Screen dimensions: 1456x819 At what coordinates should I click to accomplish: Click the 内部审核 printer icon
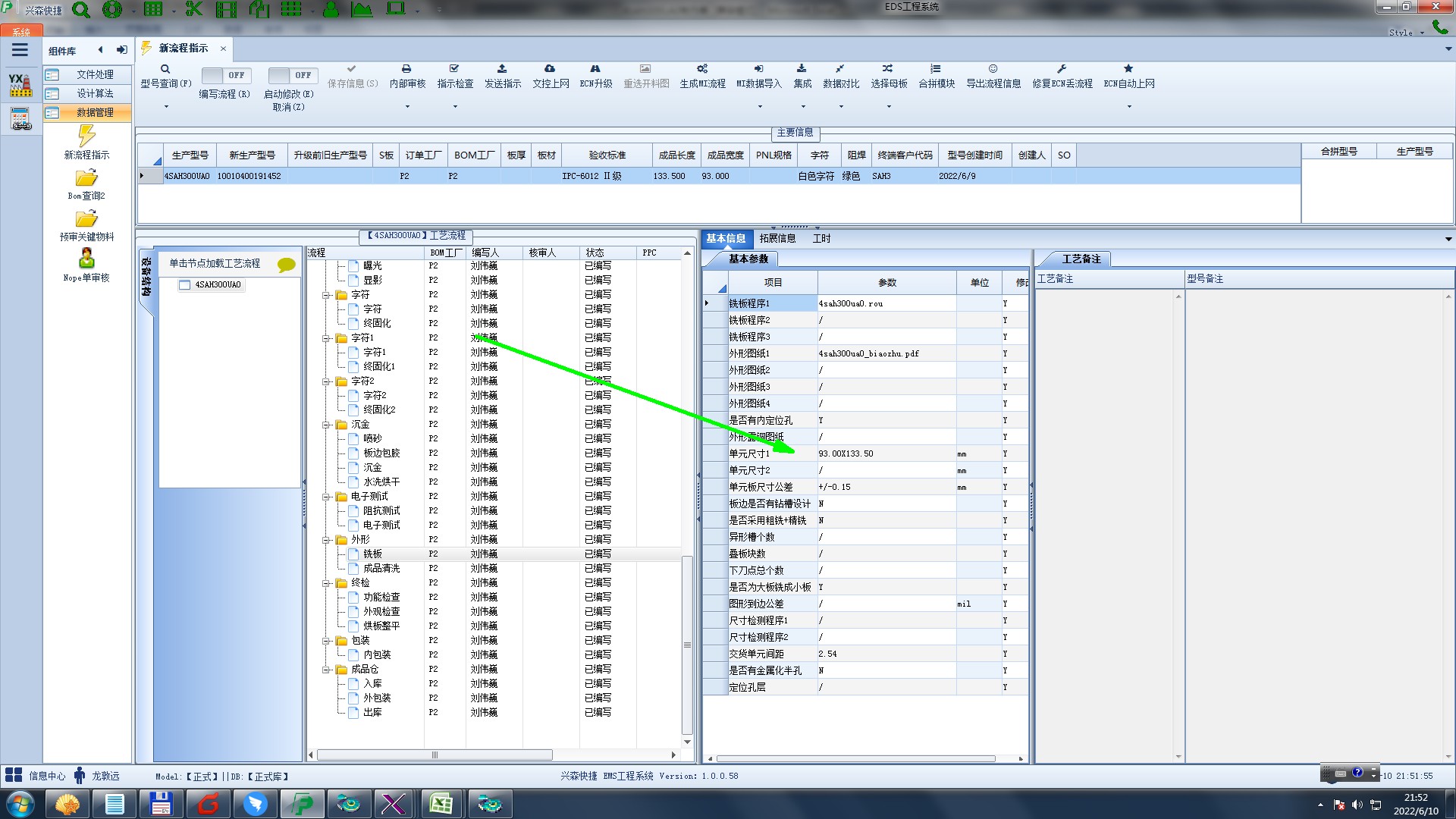(406, 69)
